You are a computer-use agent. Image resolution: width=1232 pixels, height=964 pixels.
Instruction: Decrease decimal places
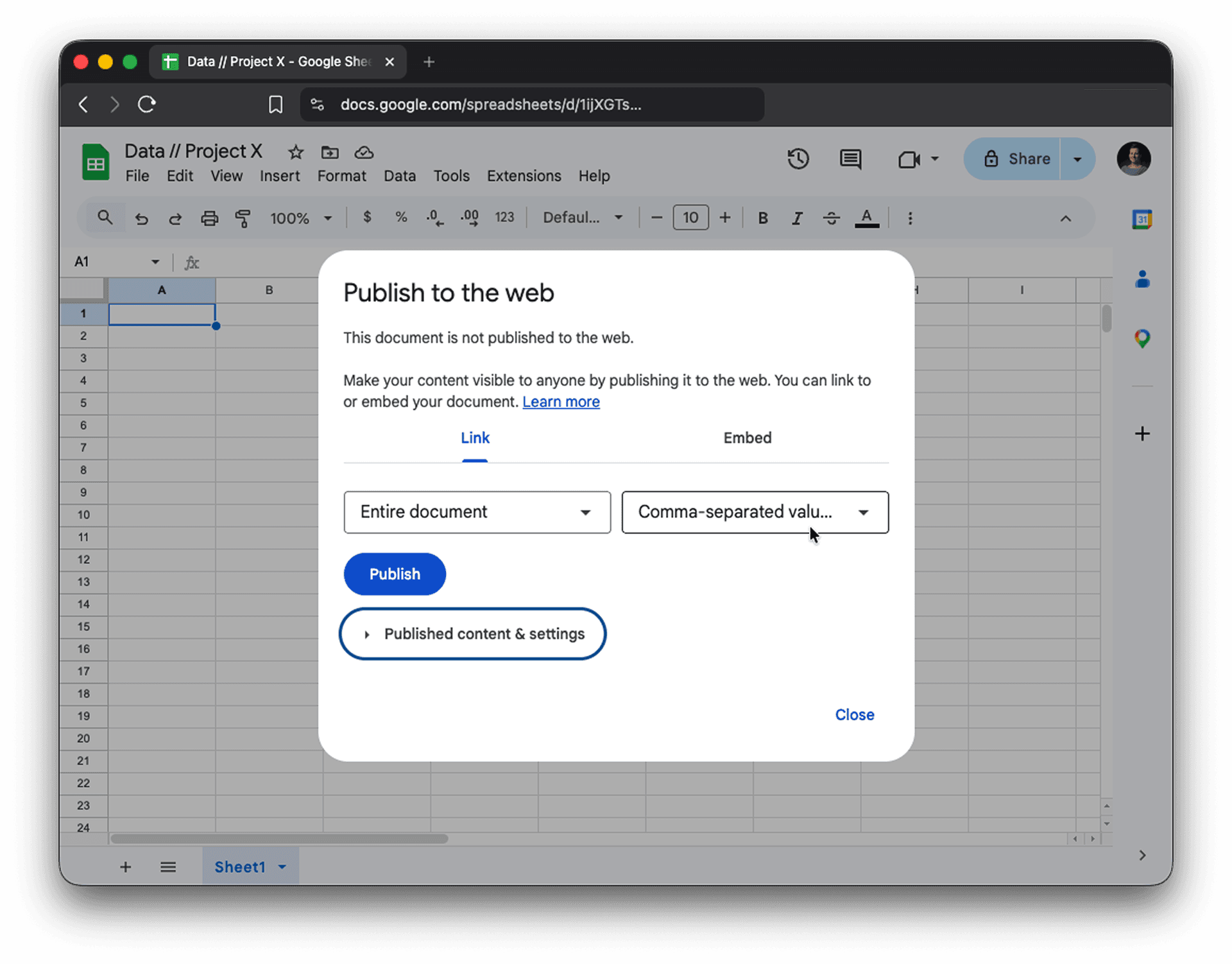[434, 218]
